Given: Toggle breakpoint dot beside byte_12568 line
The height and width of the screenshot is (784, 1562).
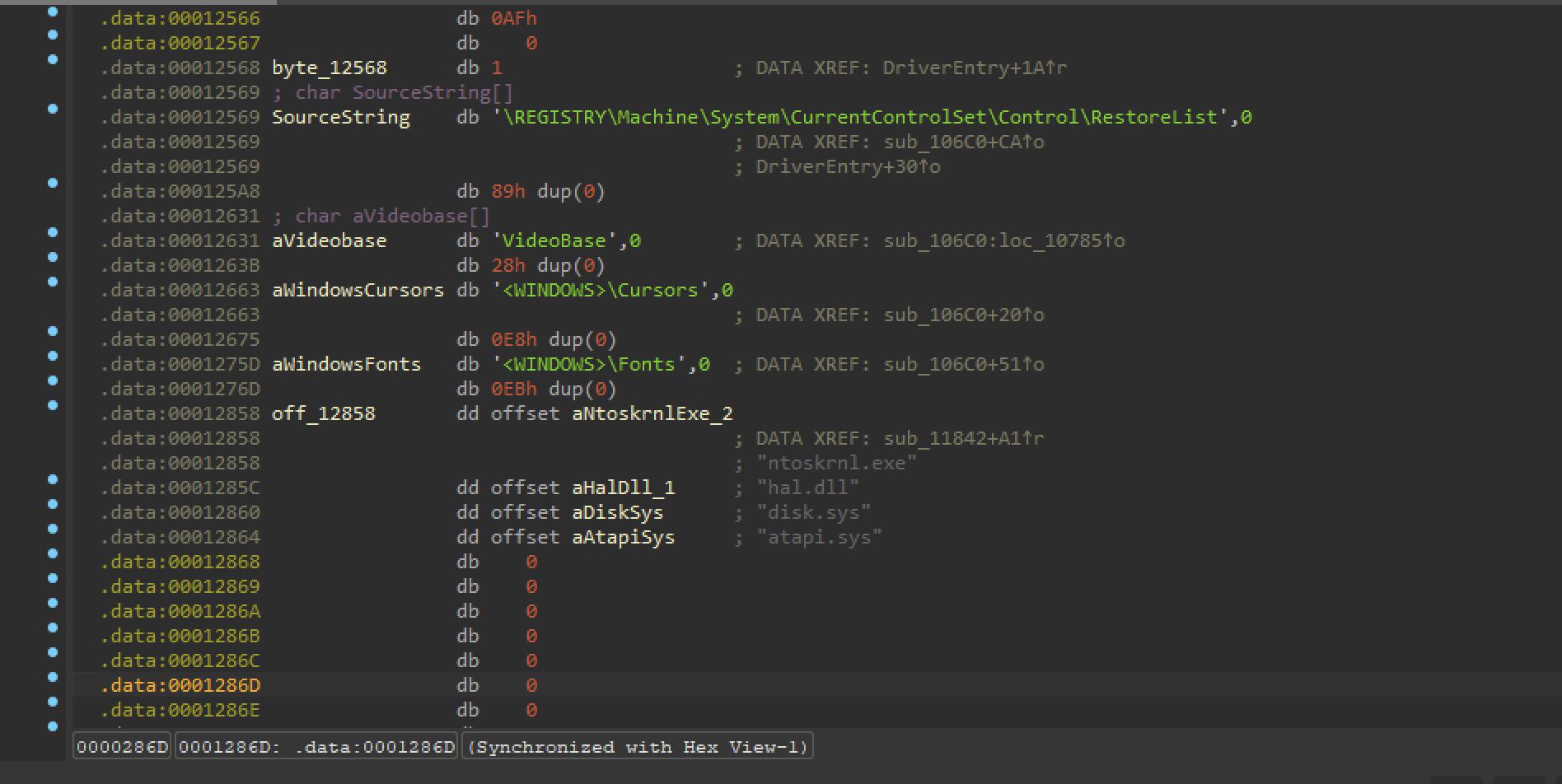Looking at the screenshot, I should (53, 59).
